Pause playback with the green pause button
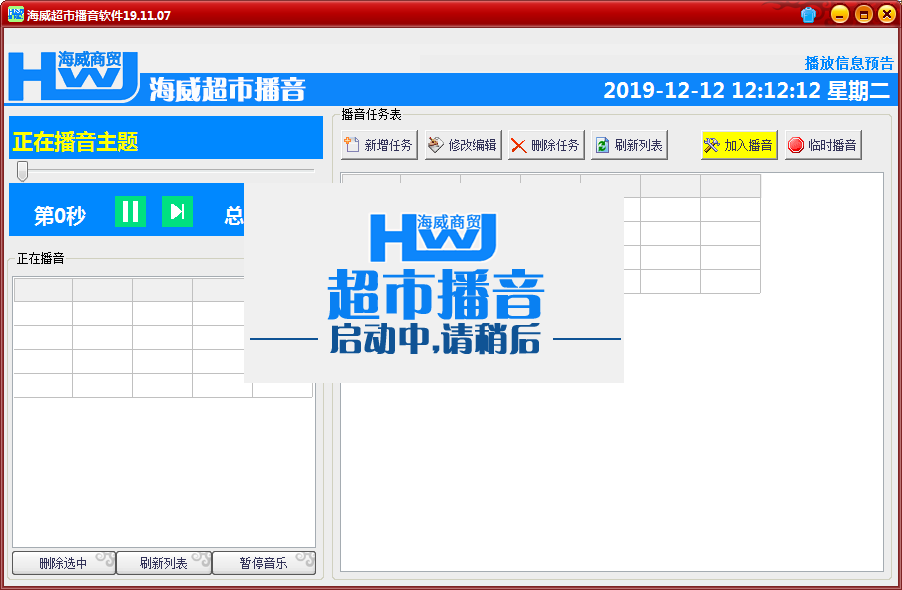Screen dimensions: 902x590 click(130, 212)
